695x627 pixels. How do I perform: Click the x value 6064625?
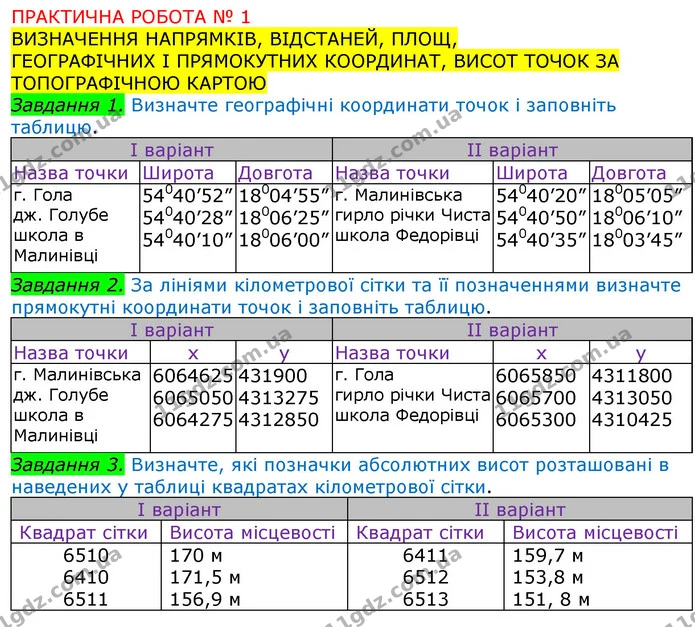click(x=193, y=376)
